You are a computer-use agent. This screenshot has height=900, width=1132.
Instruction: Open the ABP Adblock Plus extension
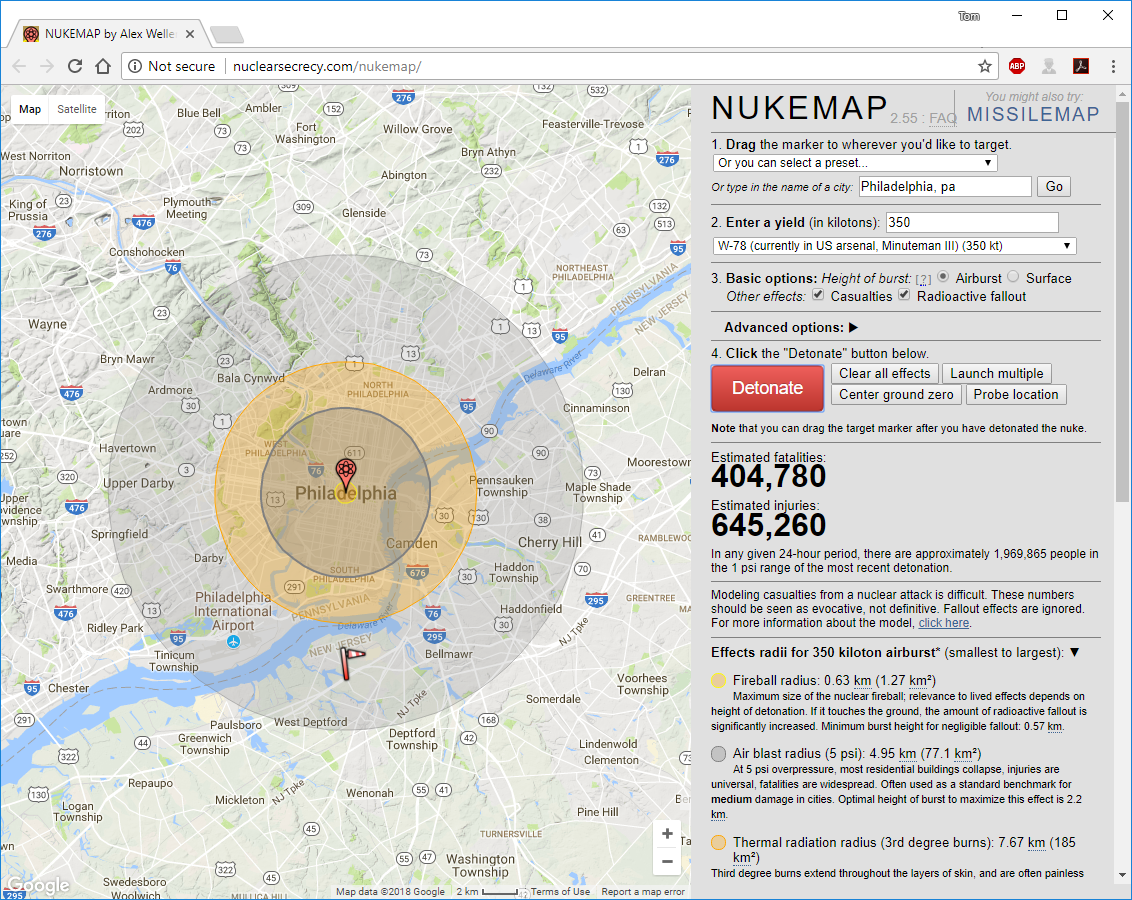(x=1016, y=66)
